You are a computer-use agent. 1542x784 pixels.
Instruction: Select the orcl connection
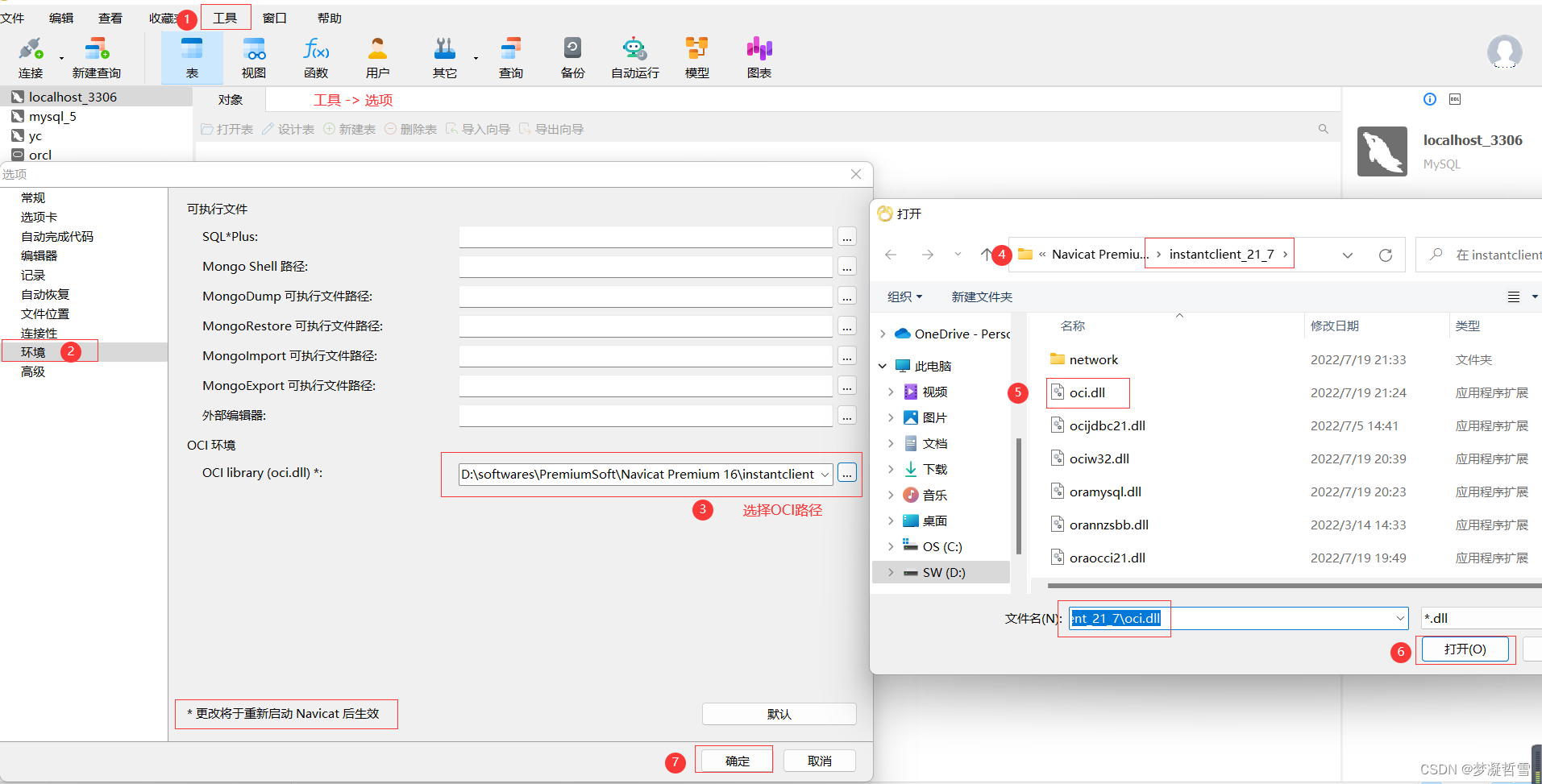point(40,155)
